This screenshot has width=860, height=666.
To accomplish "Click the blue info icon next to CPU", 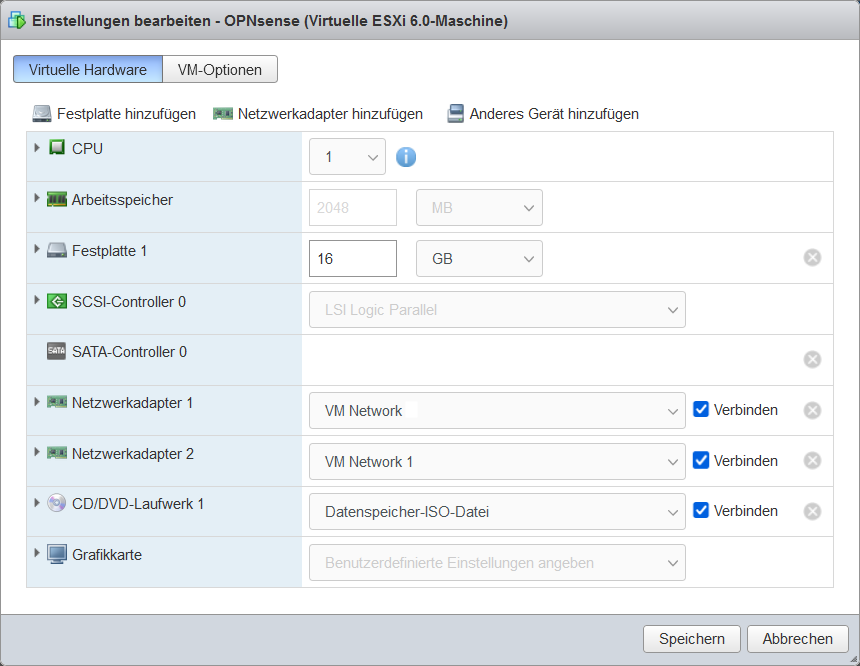I will (x=406, y=156).
